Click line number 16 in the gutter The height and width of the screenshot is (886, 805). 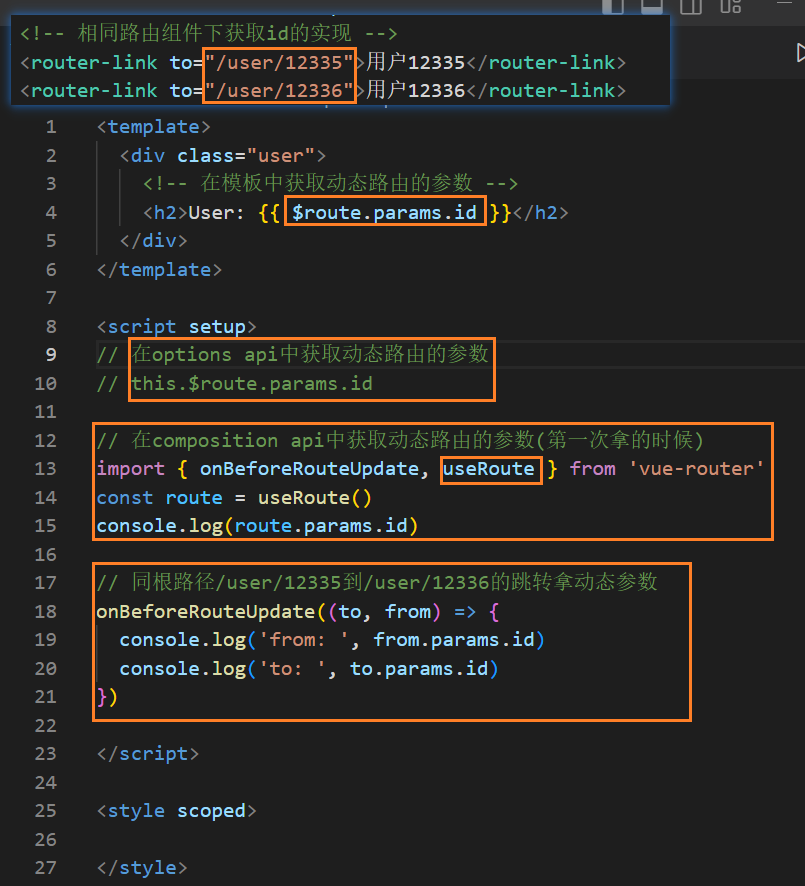click(x=45, y=554)
